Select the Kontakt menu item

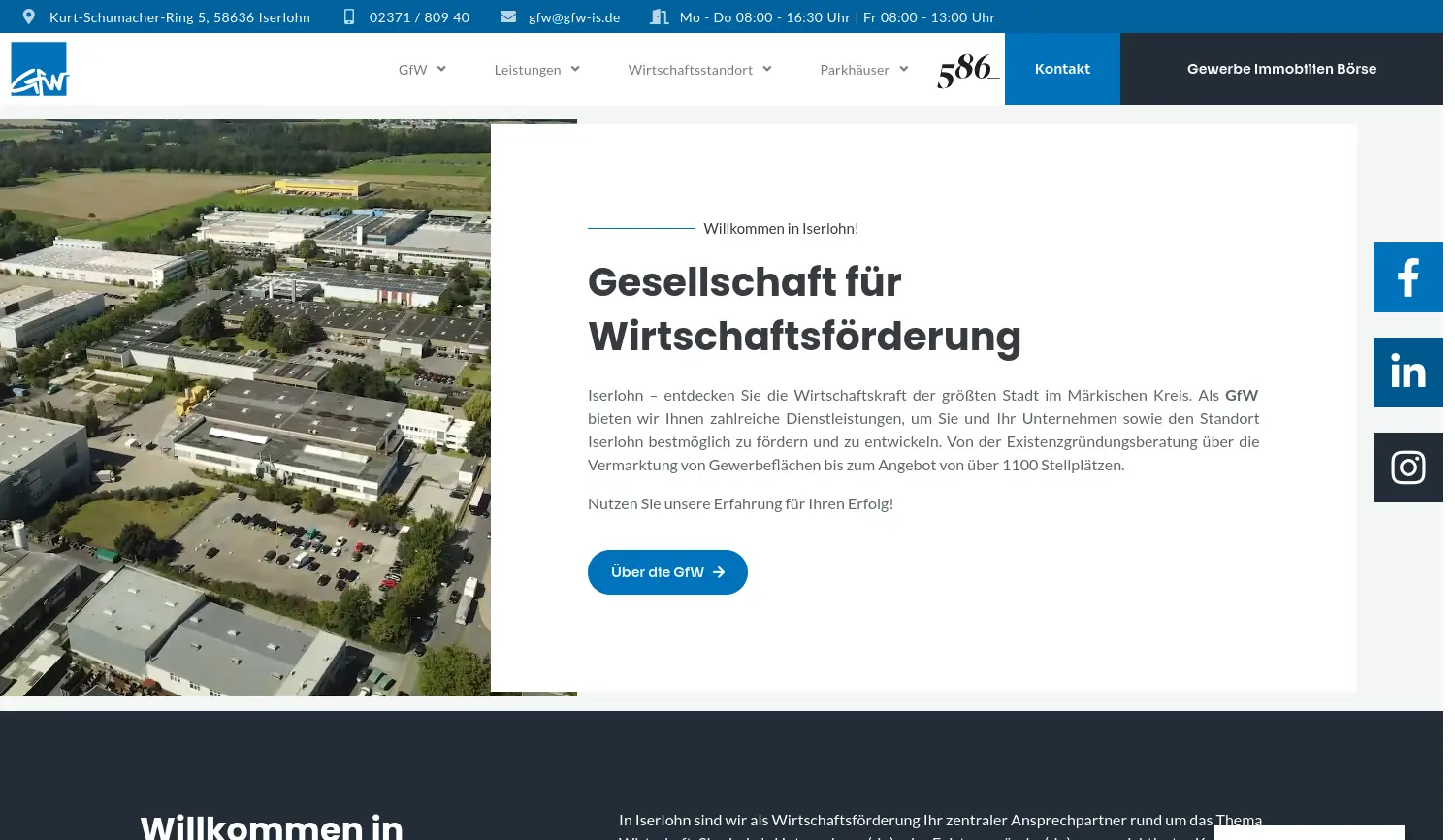(1062, 68)
